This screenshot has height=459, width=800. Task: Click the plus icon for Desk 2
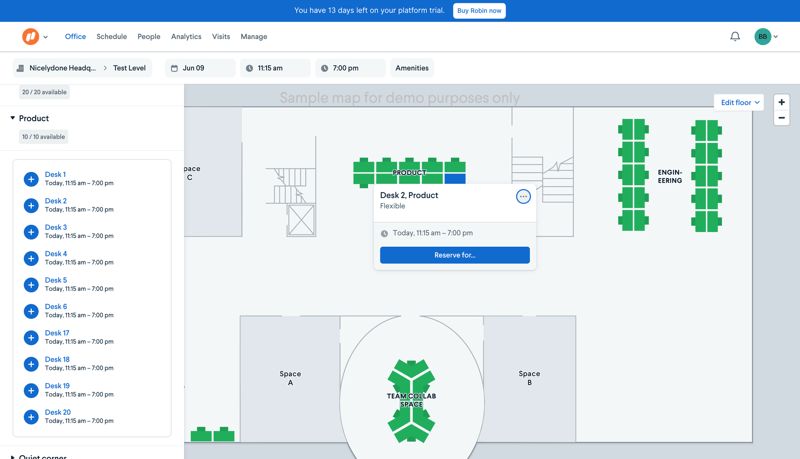31,206
